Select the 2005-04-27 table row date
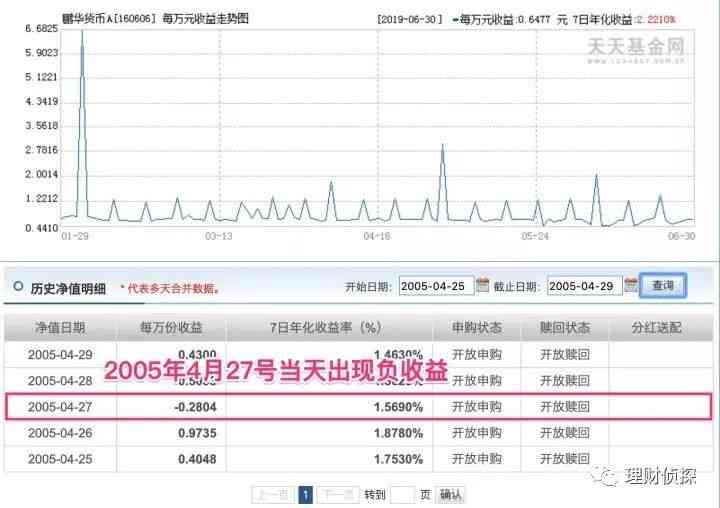This screenshot has height=508, width=720. 60,407
